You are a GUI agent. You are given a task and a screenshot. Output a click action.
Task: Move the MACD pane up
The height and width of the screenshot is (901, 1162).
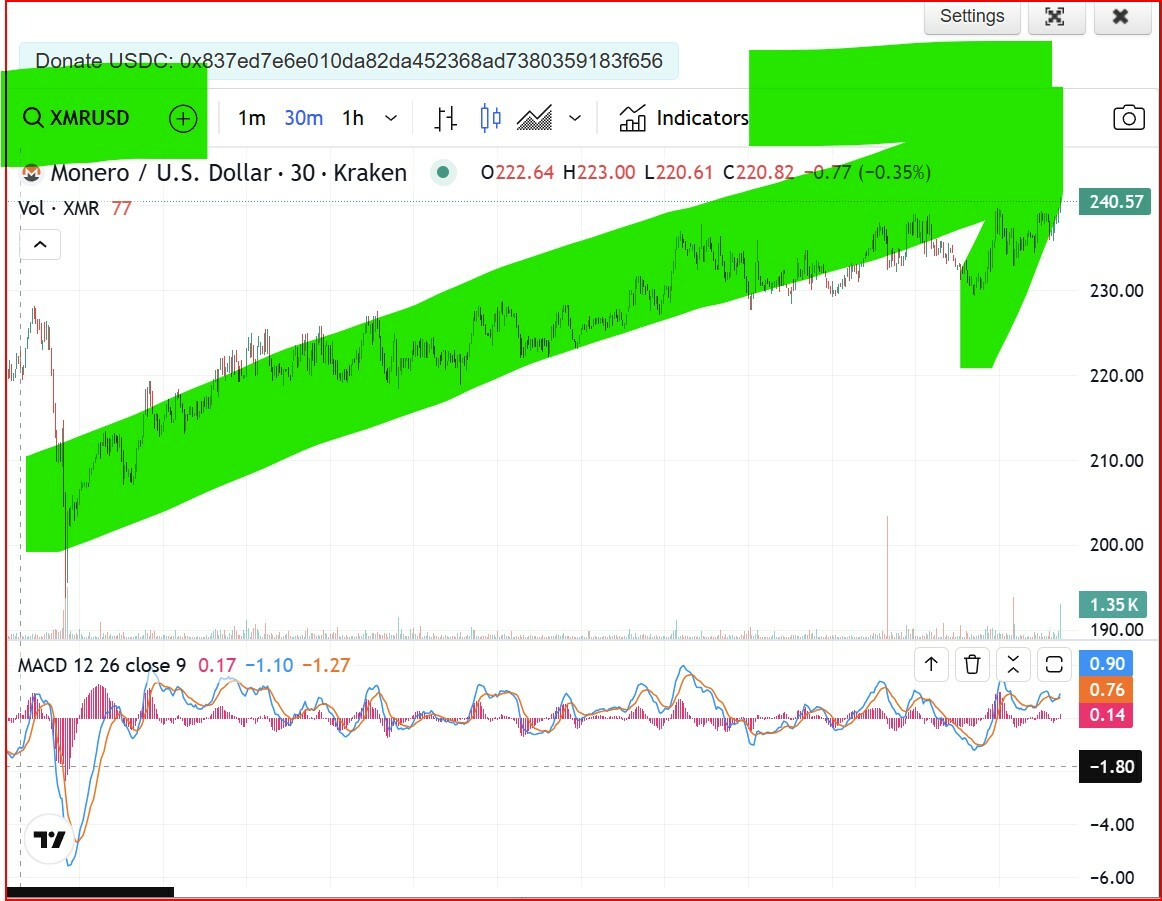point(931,664)
